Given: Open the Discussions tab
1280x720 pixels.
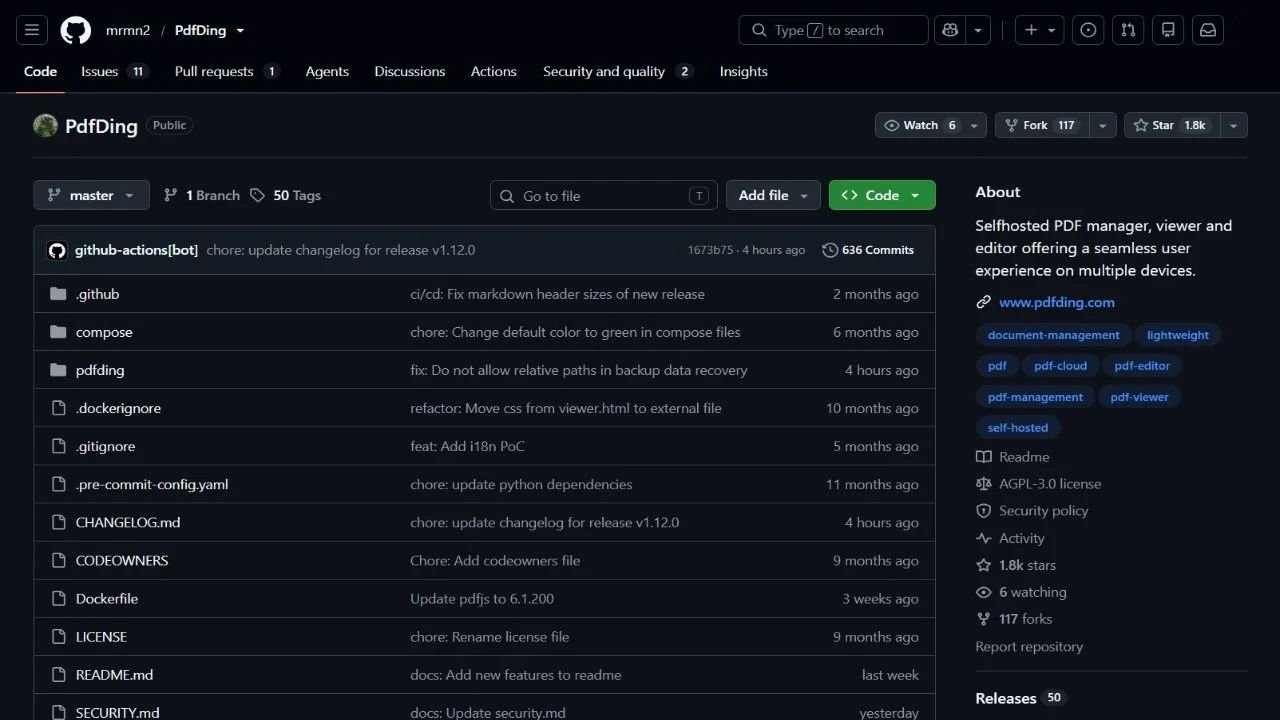Looking at the screenshot, I should pyautogui.click(x=410, y=71).
